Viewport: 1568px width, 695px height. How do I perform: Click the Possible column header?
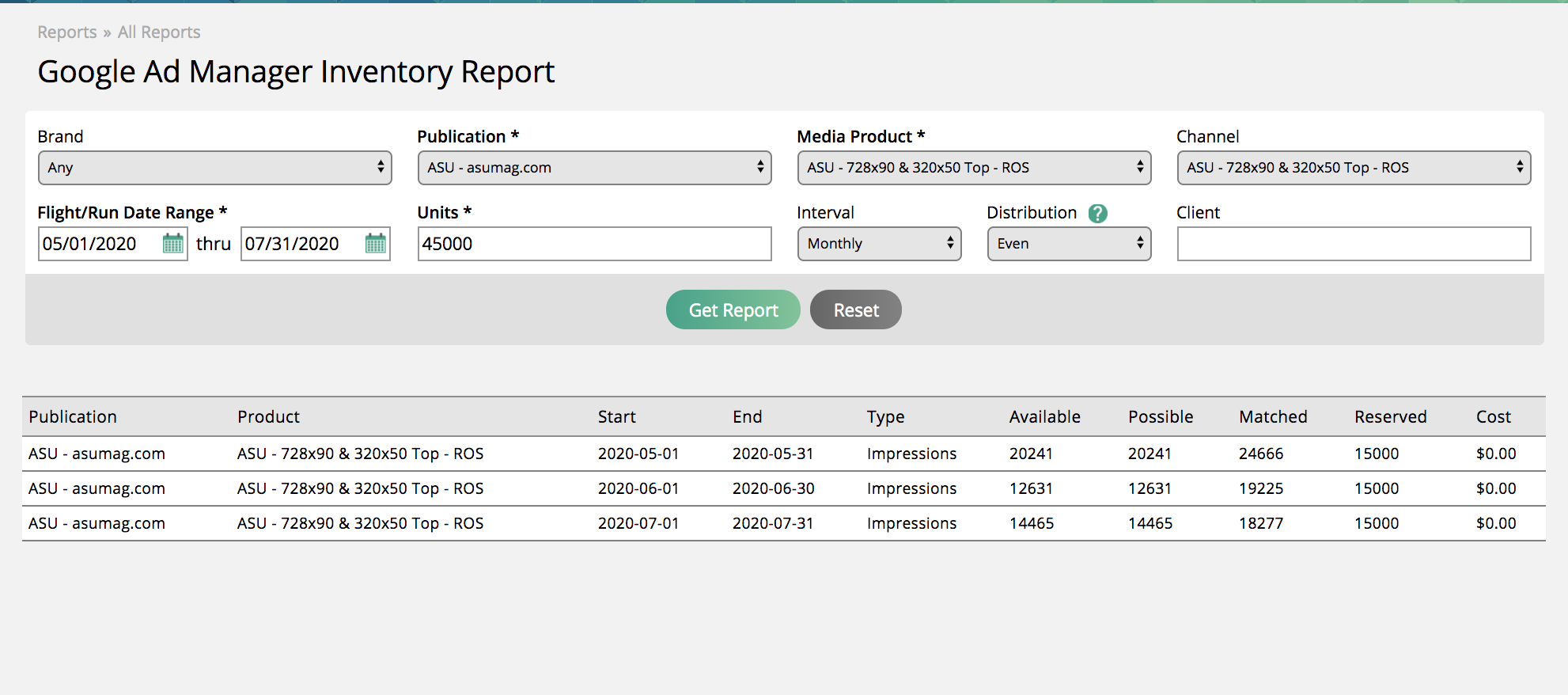pos(1161,417)
